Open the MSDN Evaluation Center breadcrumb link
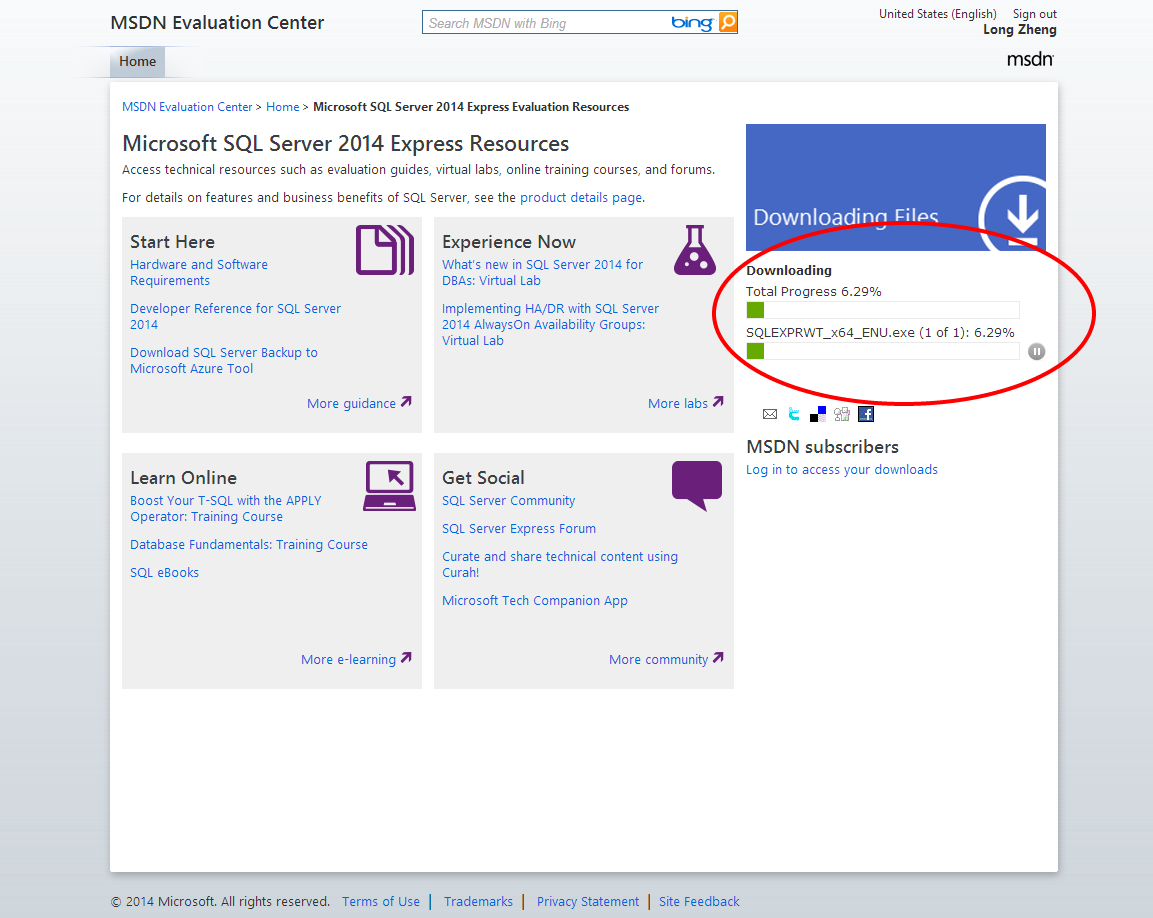The width and height of the screenshot is (1153, 918). coord(186,106)
